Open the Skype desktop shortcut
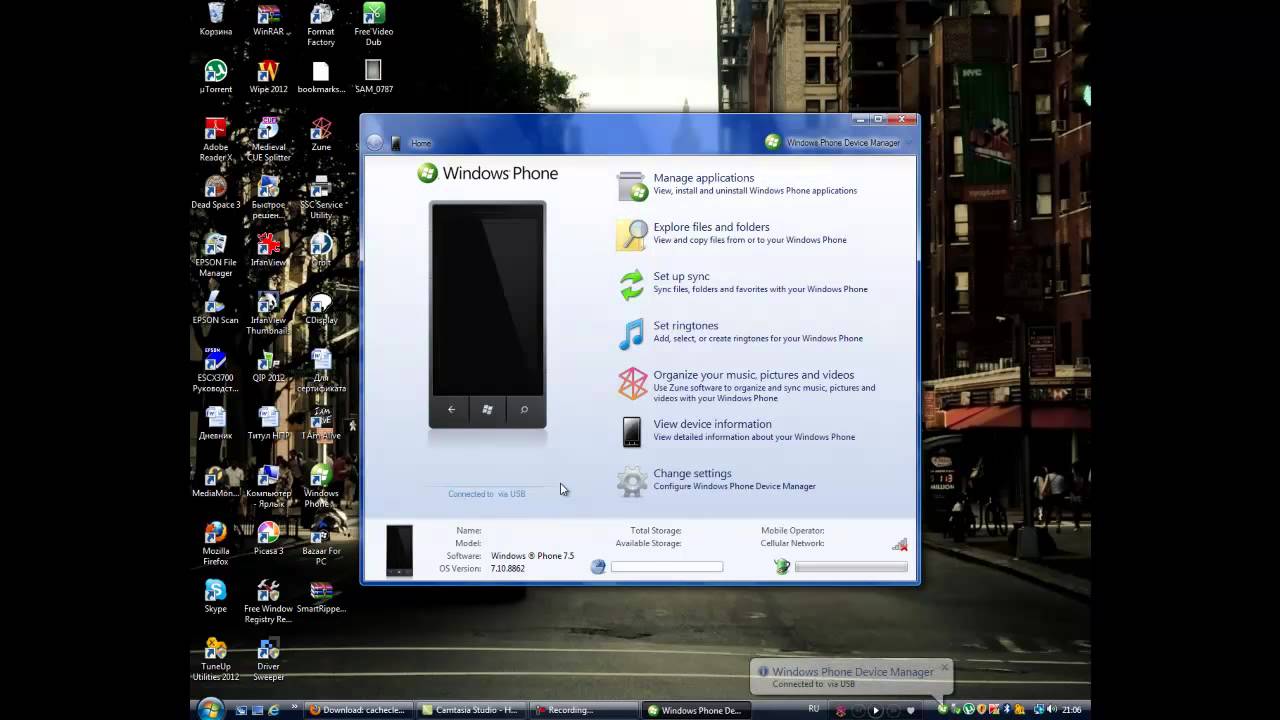The image size is (1280, 720). [x=216, y=596]
